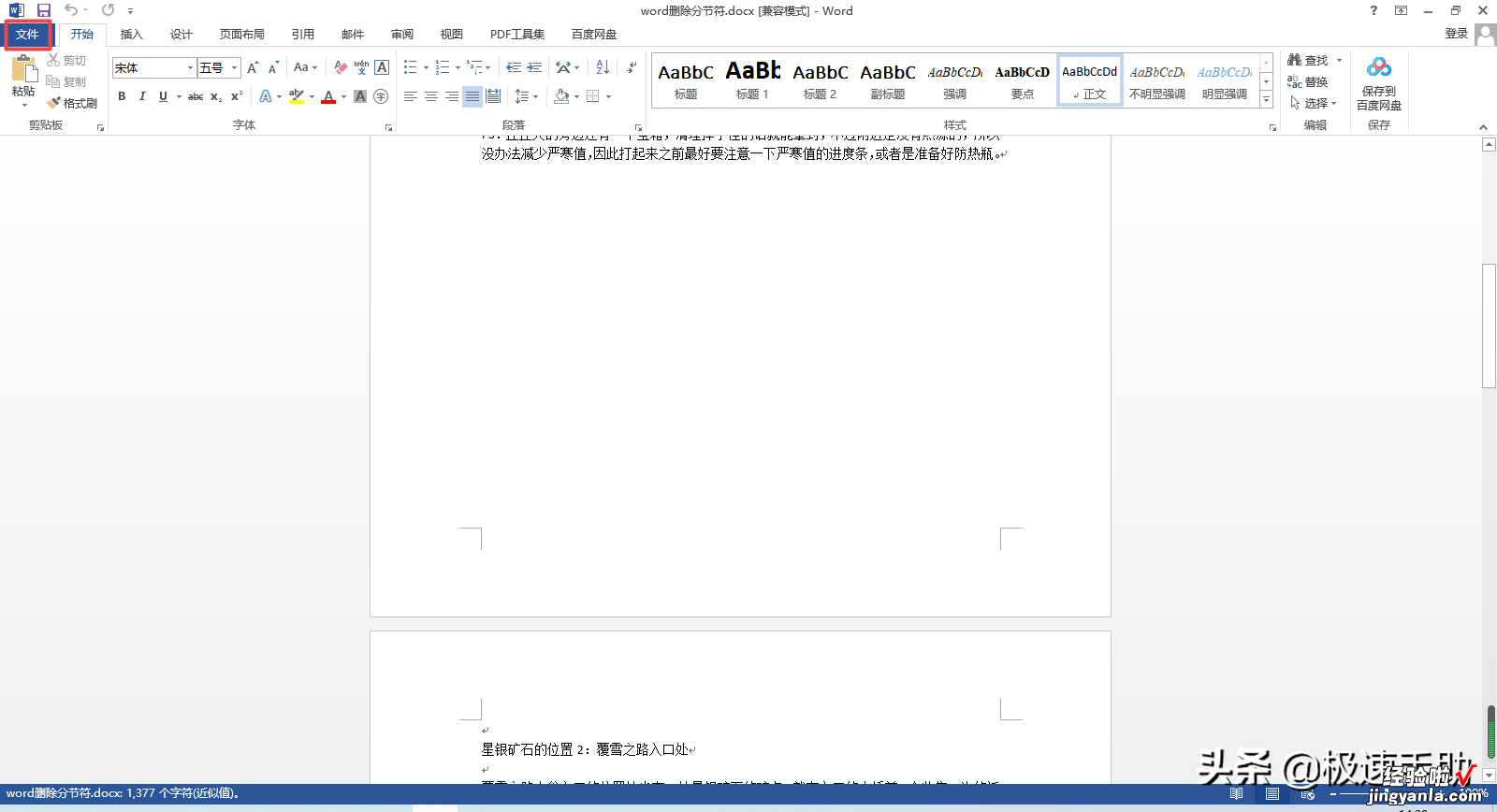Center the paragraph text

[430, 96]
